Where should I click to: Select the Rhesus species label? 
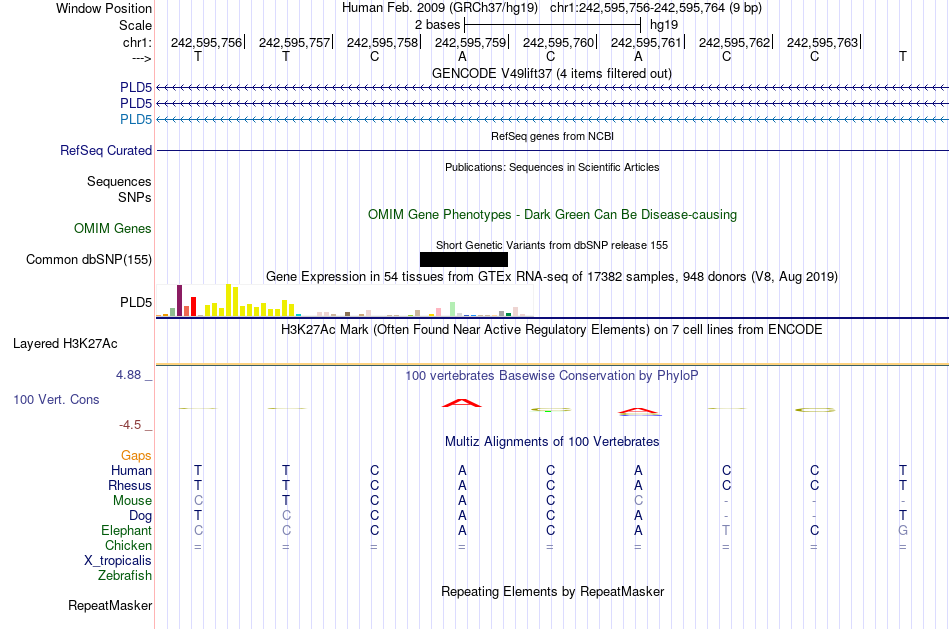click(130, 485)
